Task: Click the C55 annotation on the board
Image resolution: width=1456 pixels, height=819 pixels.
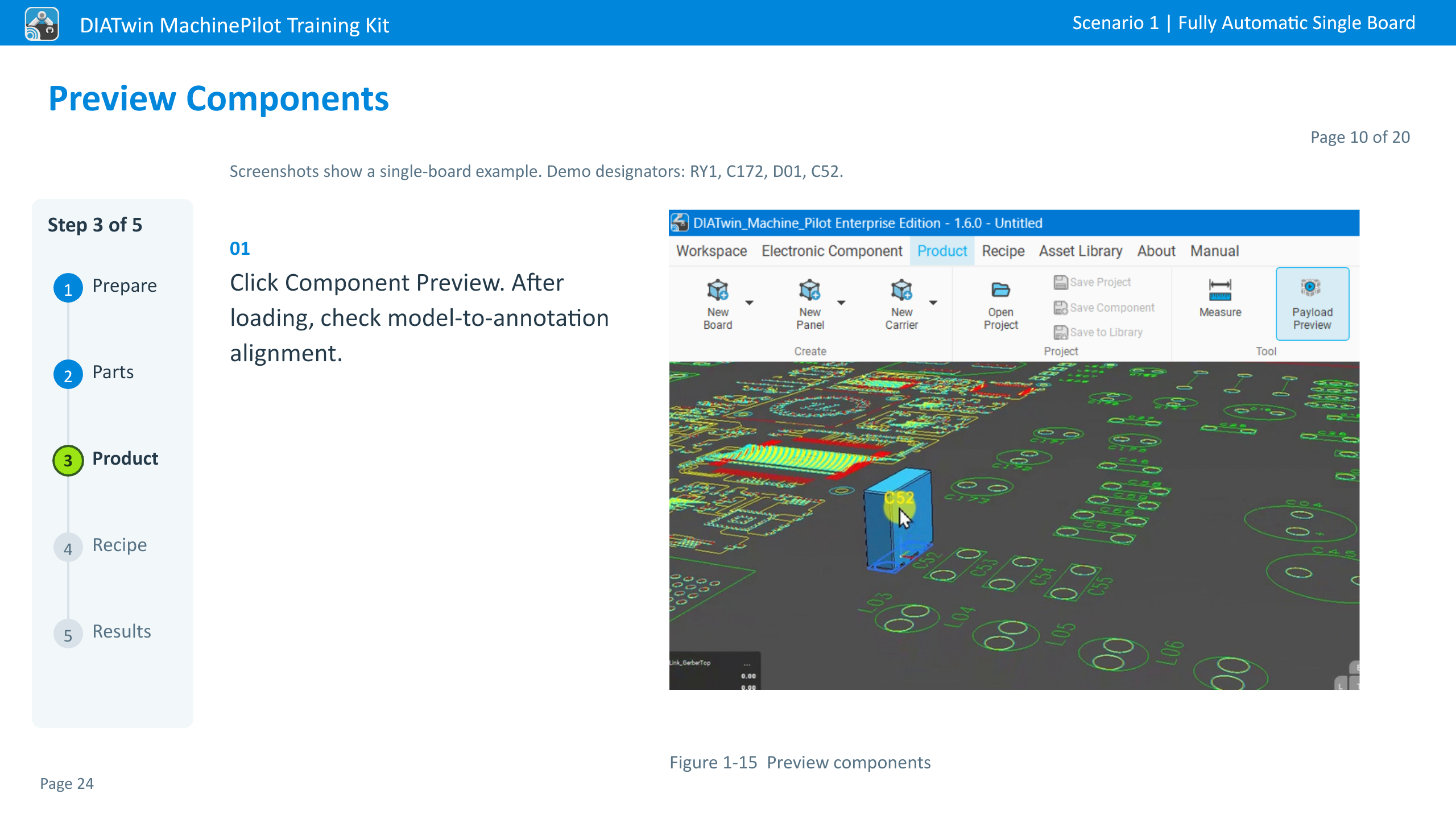Action: [1101, 586]
